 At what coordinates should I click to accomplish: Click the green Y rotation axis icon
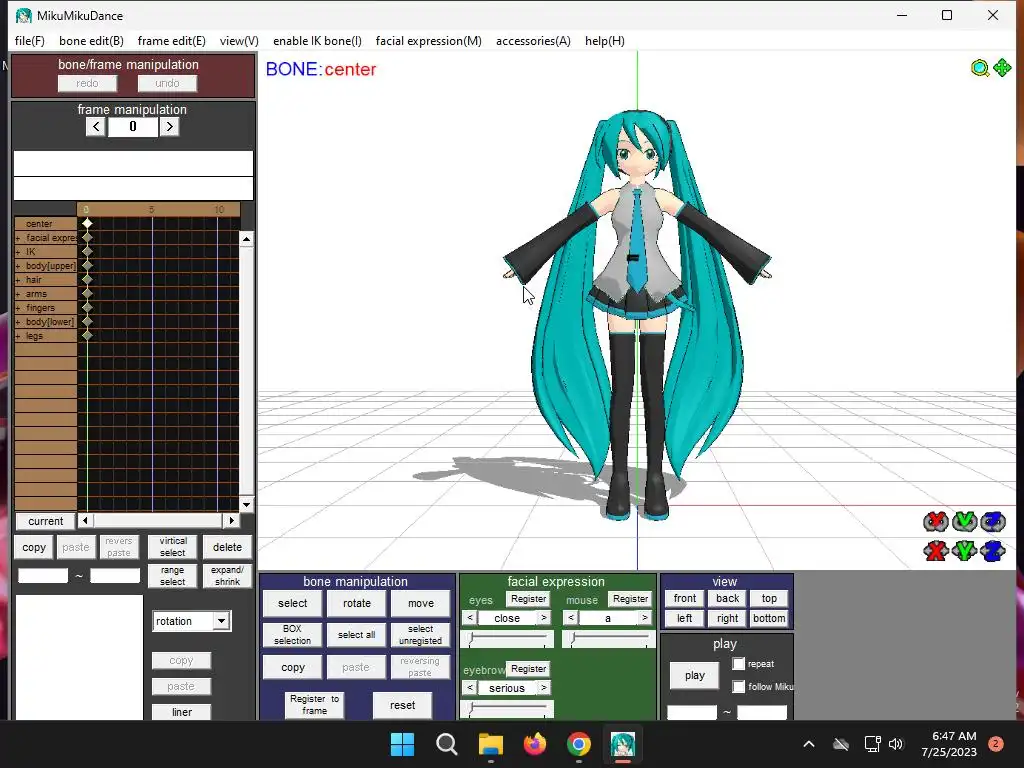(965, 522)
